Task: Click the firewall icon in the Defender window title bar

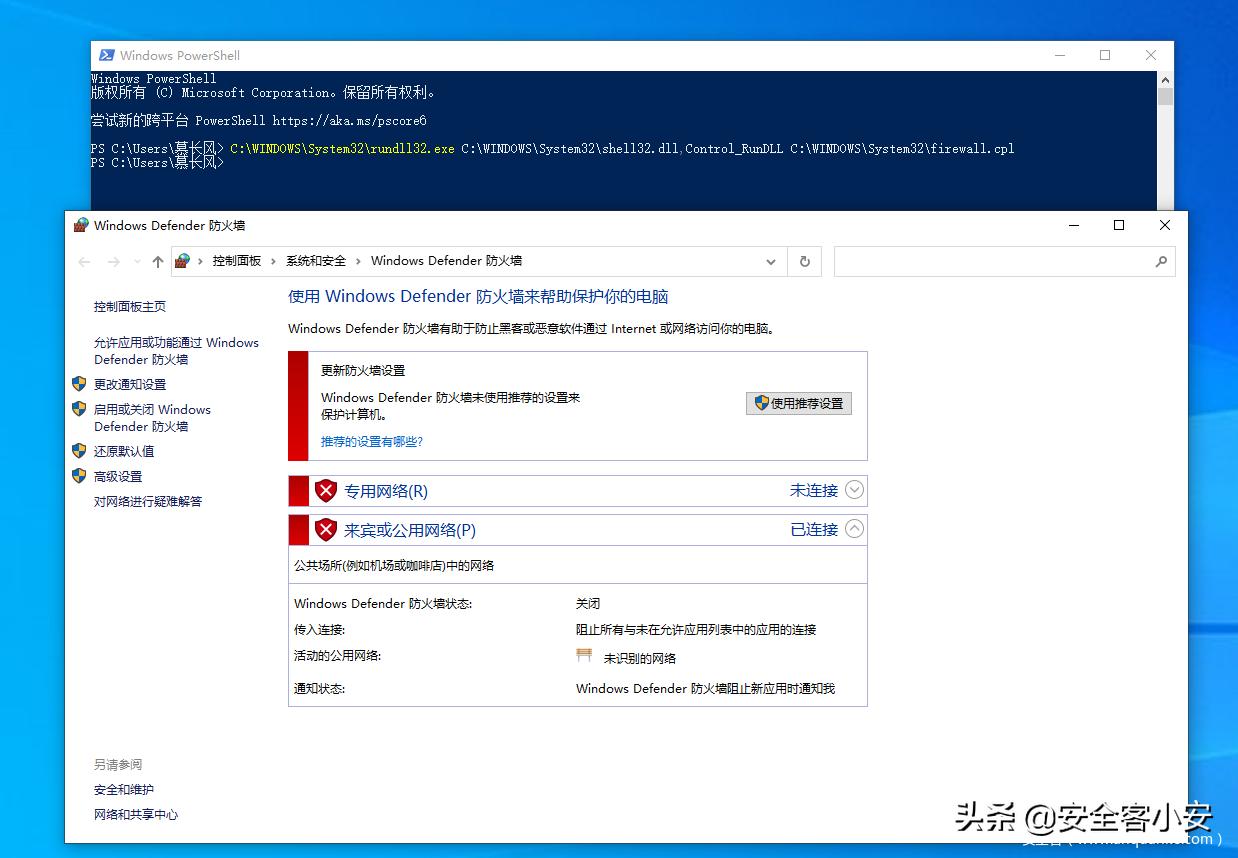Action: pyautogui.click(x=80, y=225)
